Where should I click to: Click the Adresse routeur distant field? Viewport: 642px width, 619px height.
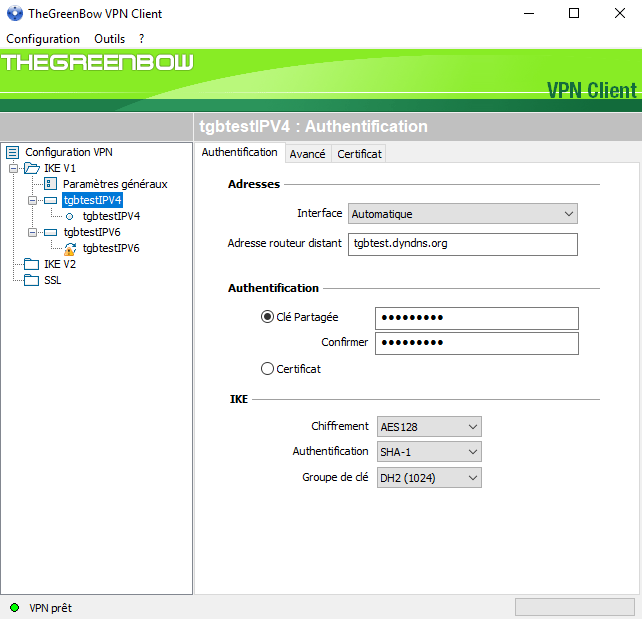(x=463, y=244)
